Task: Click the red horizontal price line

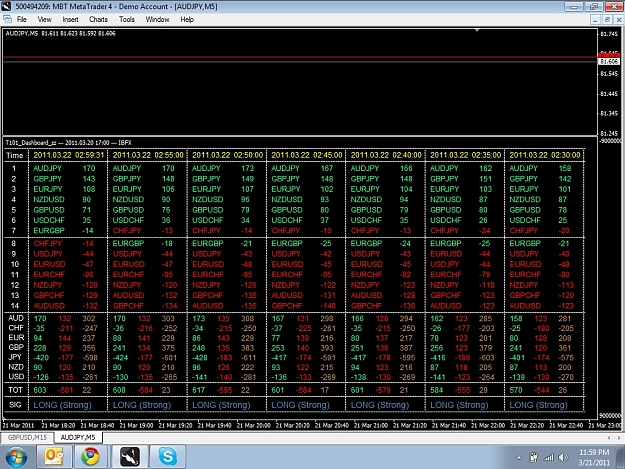Action: 299,57
